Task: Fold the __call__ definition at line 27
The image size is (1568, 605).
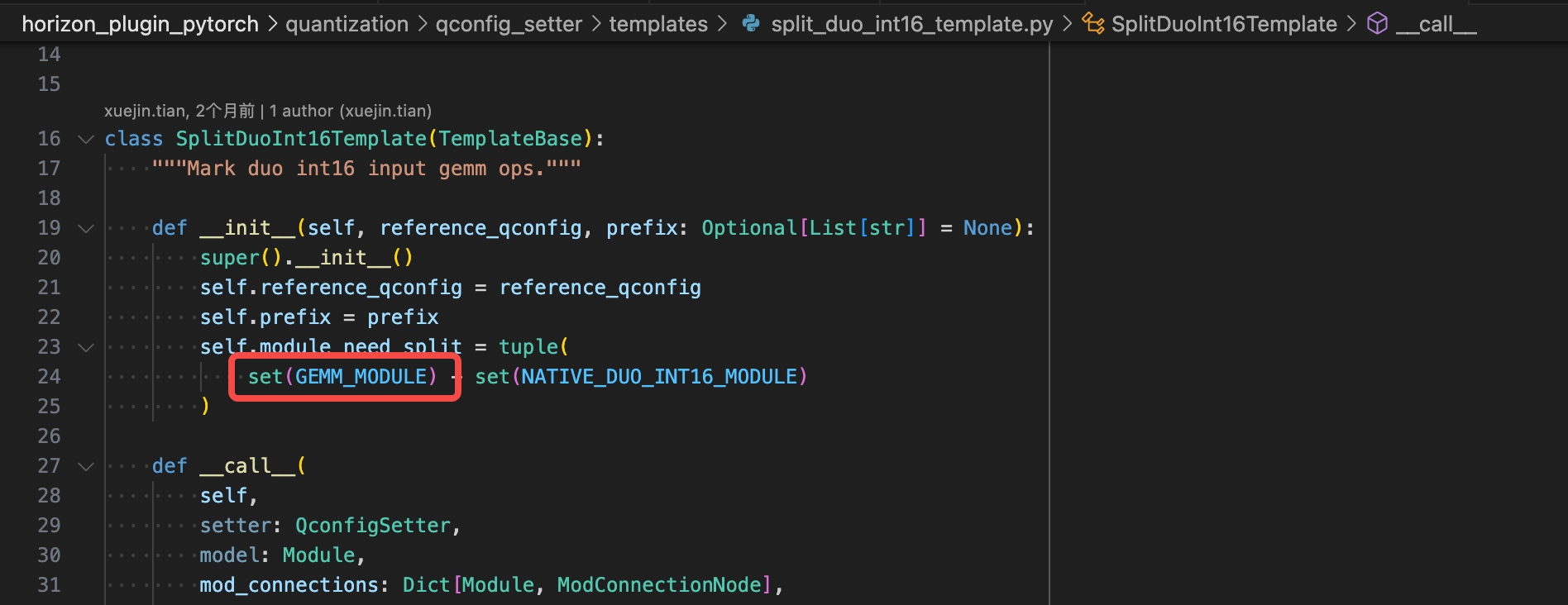Action: pos(86,466)
